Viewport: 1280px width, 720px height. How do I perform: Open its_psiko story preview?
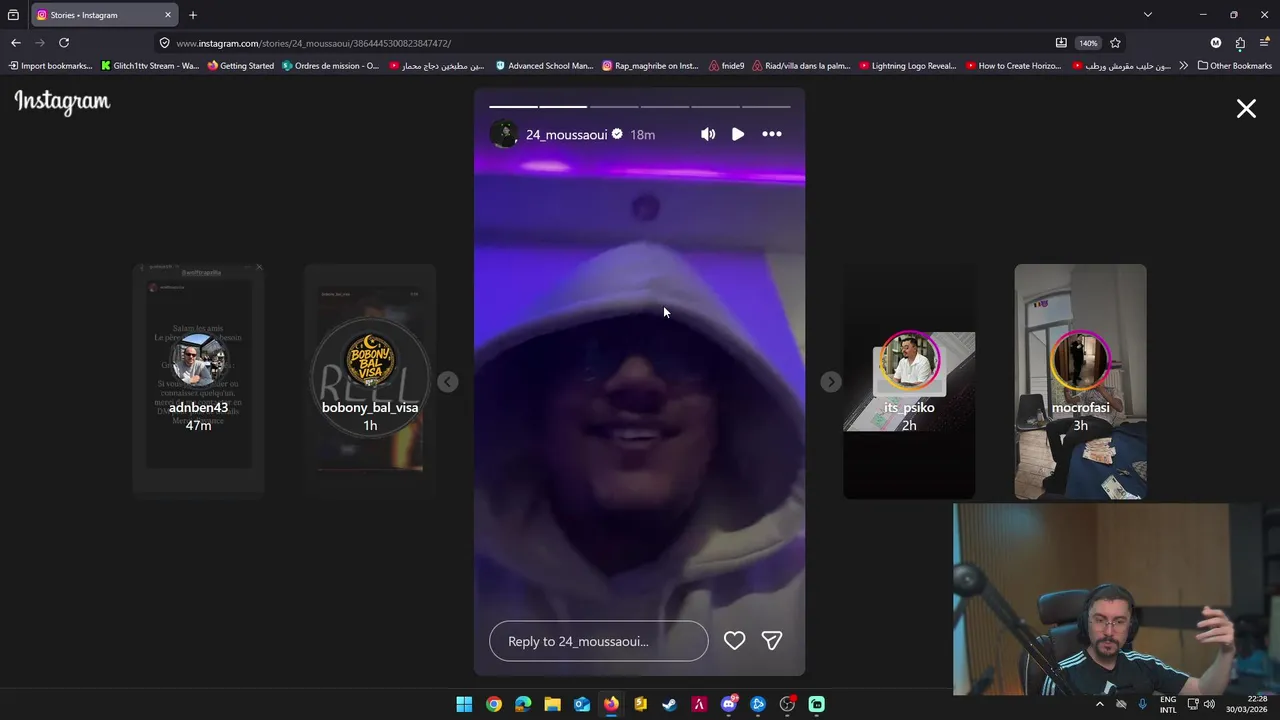click(909, 380)
